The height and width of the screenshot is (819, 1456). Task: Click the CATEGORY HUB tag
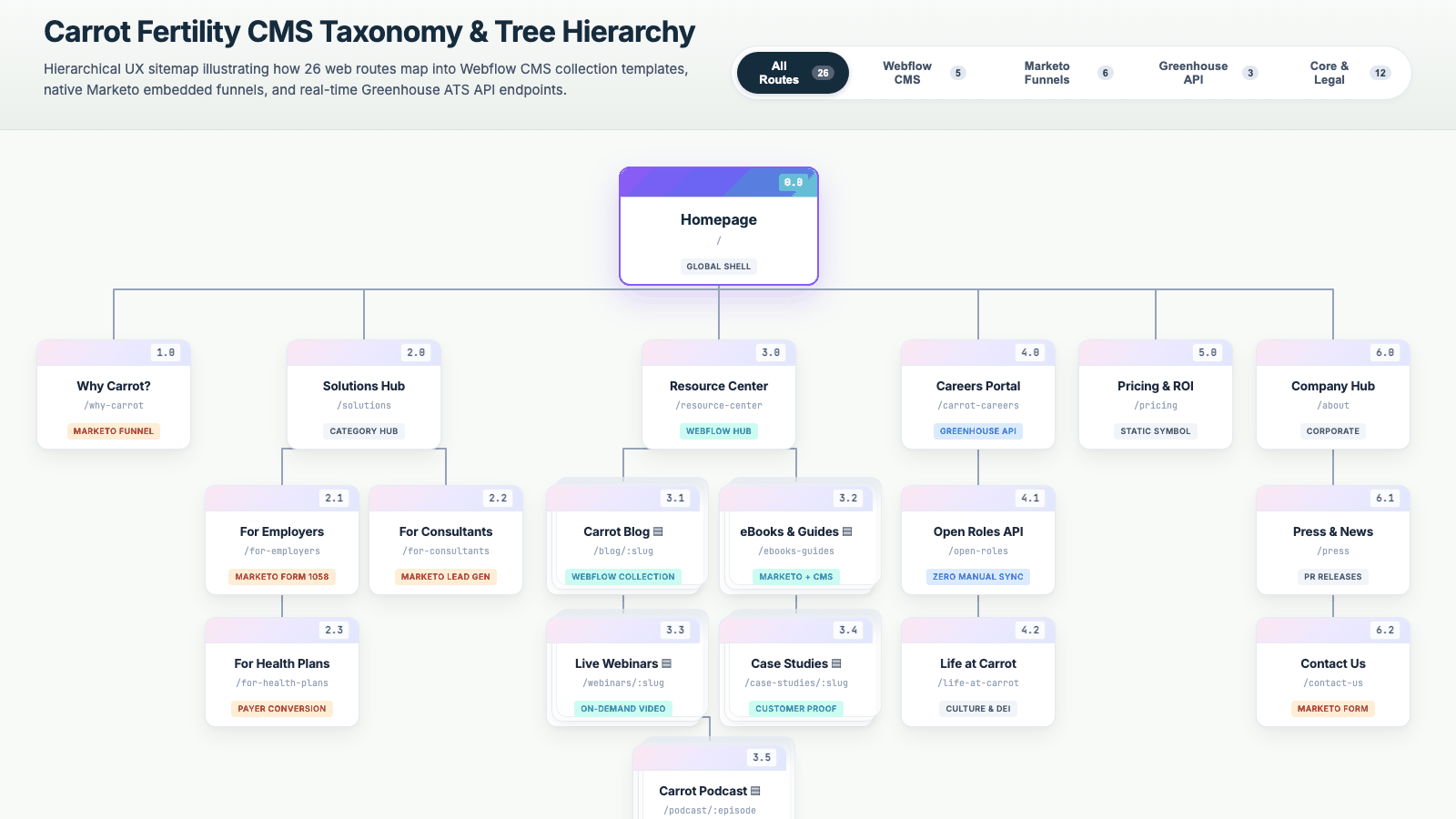[x=364, y=431]
